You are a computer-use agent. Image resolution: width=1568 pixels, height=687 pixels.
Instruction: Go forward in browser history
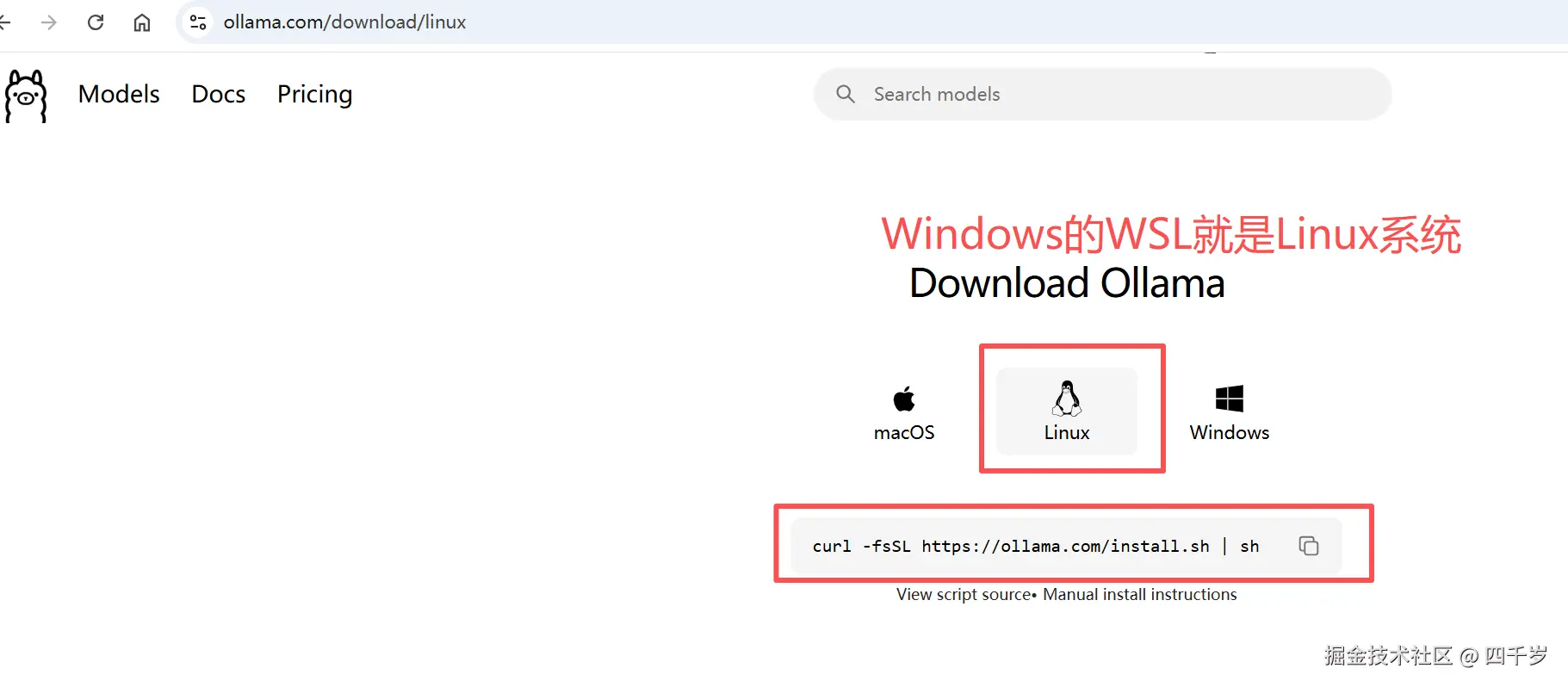(x=49, y=22)
